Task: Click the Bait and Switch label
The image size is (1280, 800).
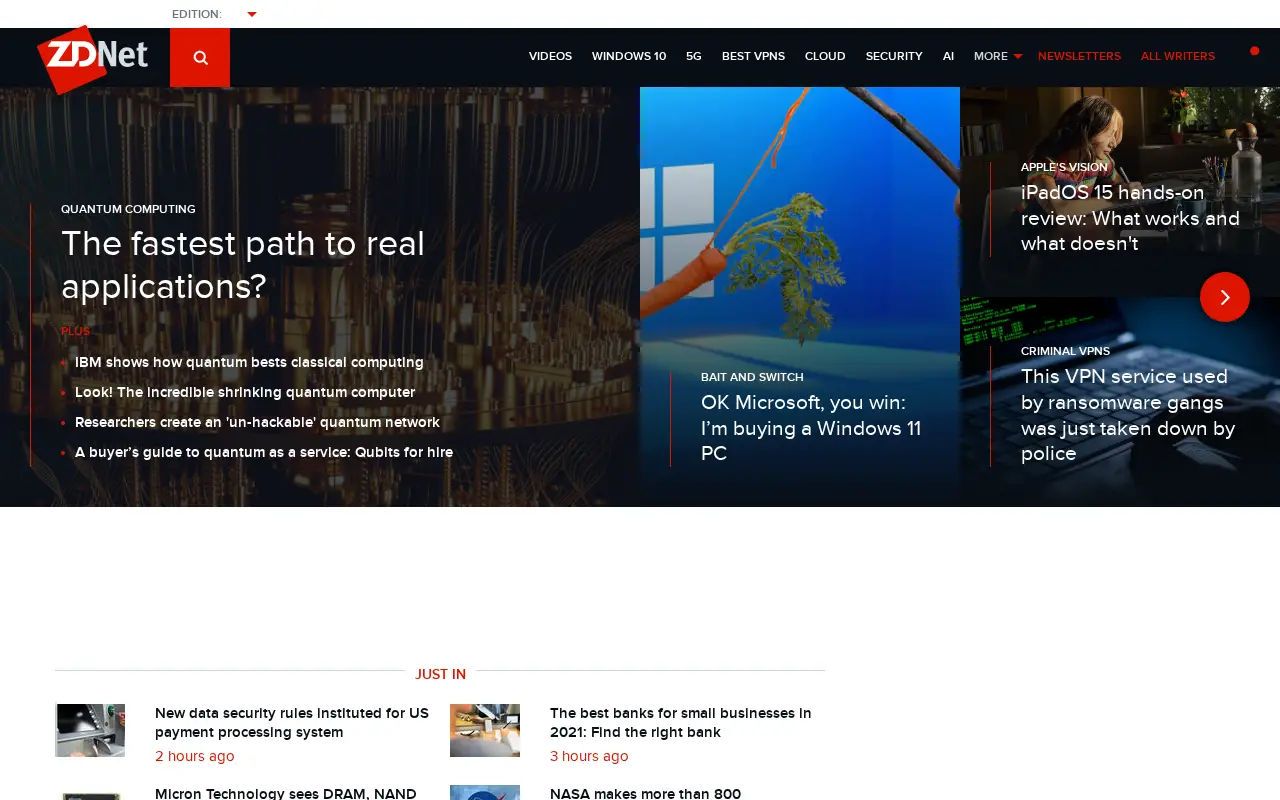Action: tap(752, 377)
